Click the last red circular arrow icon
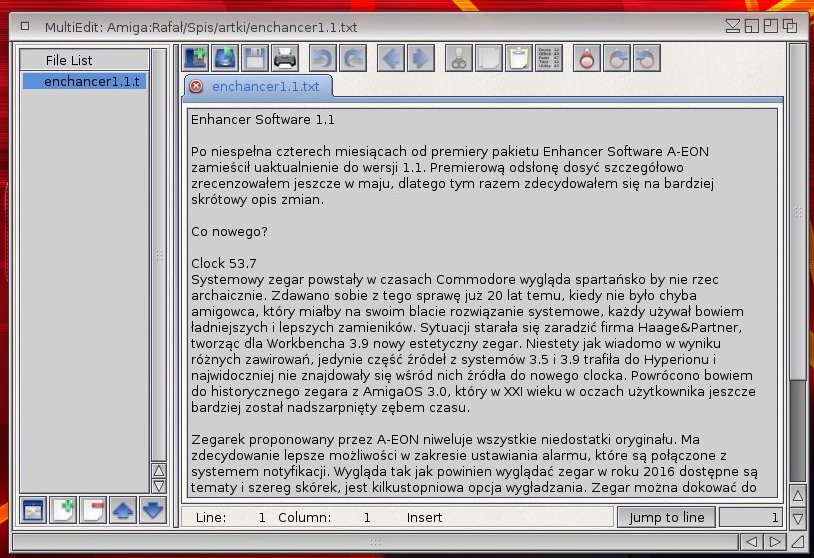 (647, 58)
